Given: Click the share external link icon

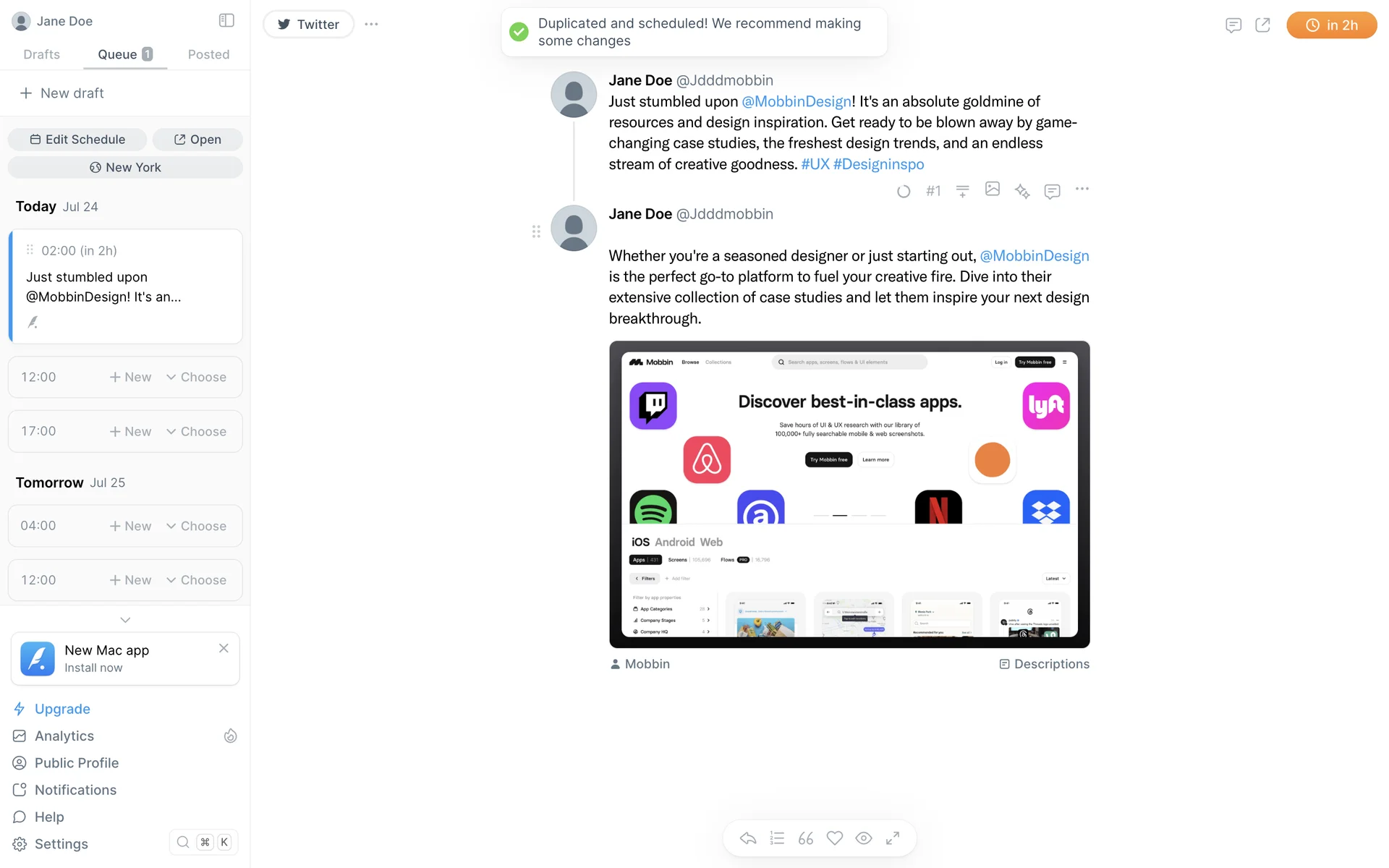Looking at the screenshot, I should [x=1262, y=25].
